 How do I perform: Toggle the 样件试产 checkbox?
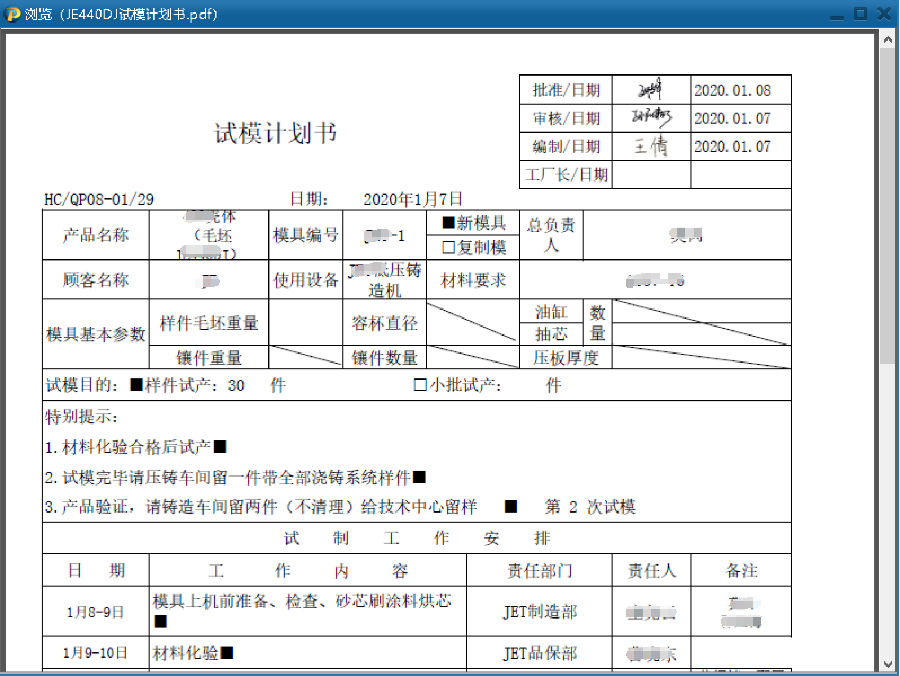[137, 385]
